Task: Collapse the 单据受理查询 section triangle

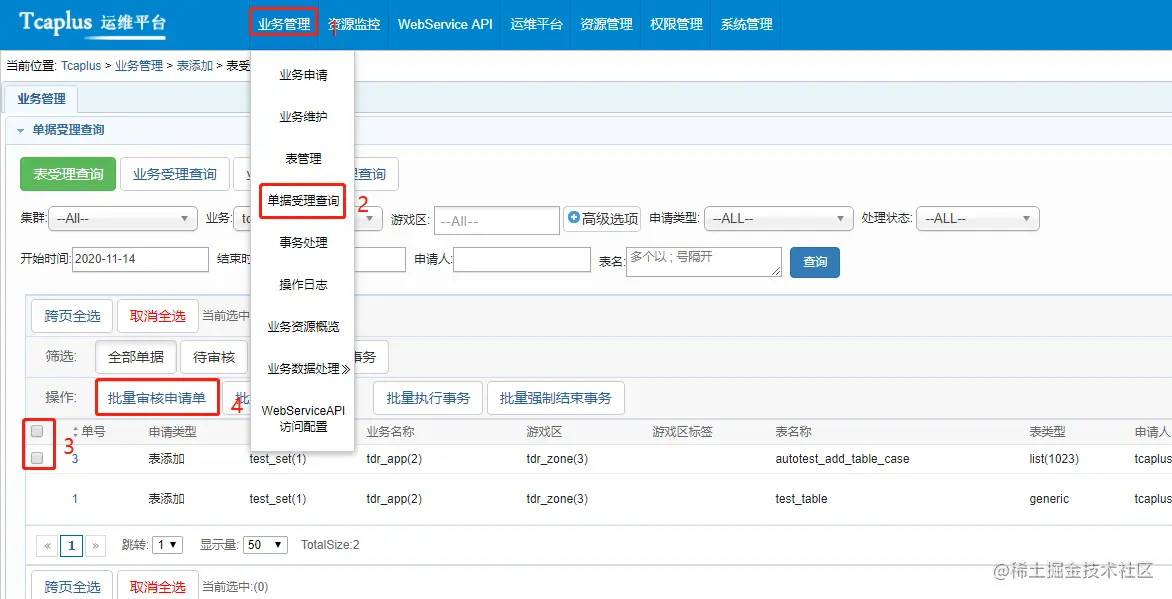Action: click(x=20, y=130)
